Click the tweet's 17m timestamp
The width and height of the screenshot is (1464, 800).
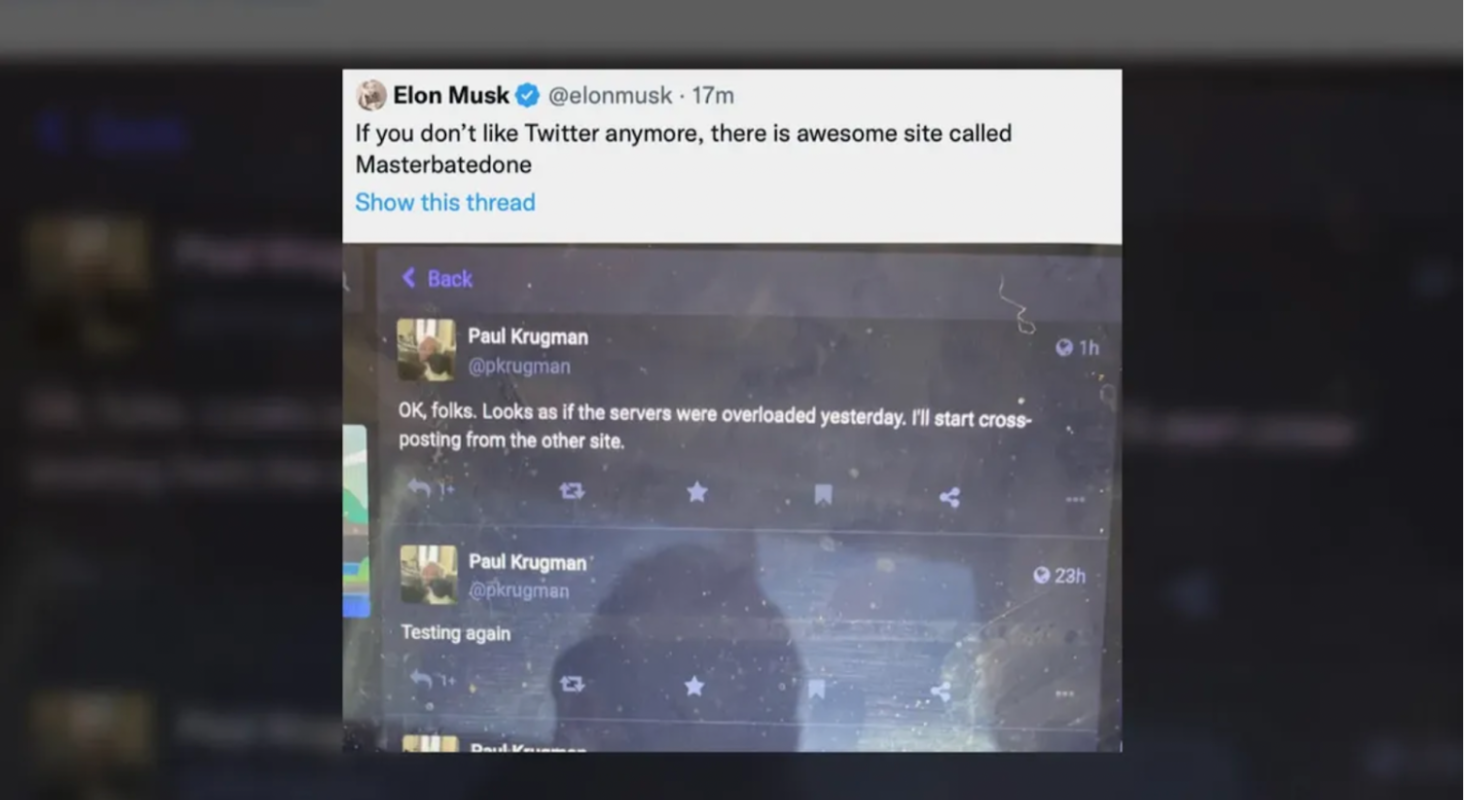(x=713, y=96)
